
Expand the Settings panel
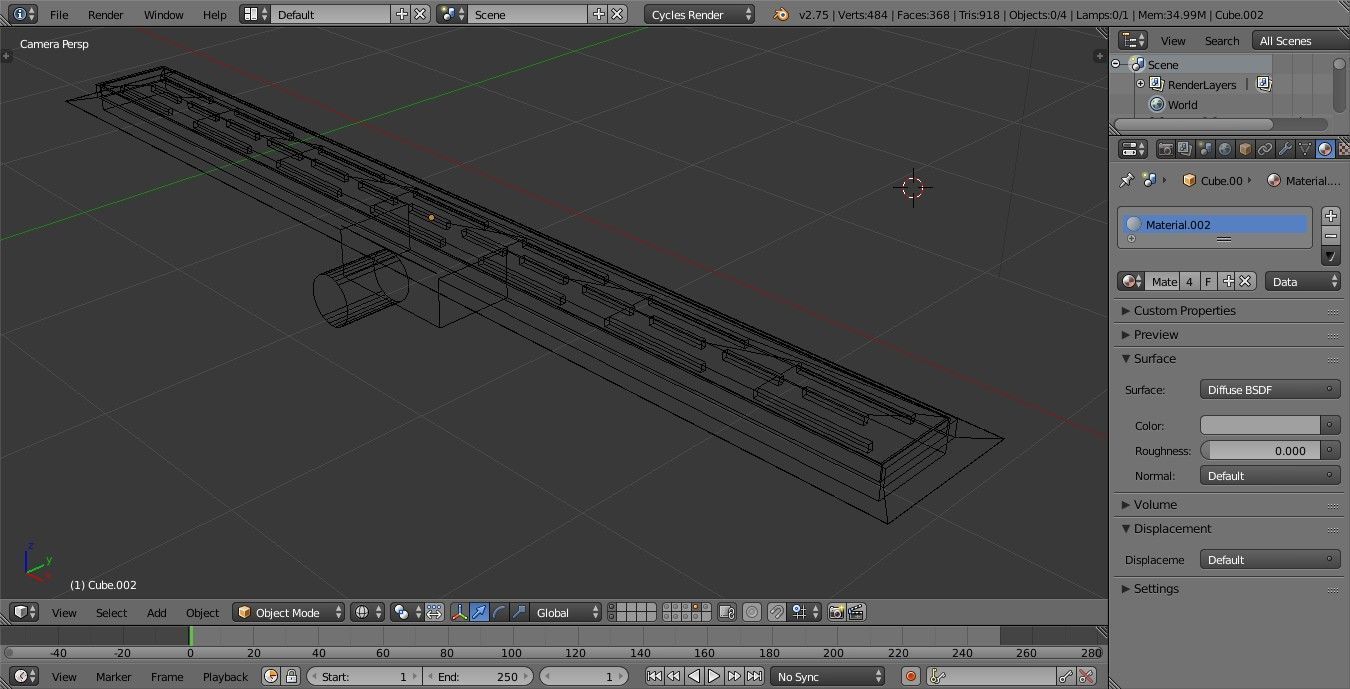[x=1155, y=588]
